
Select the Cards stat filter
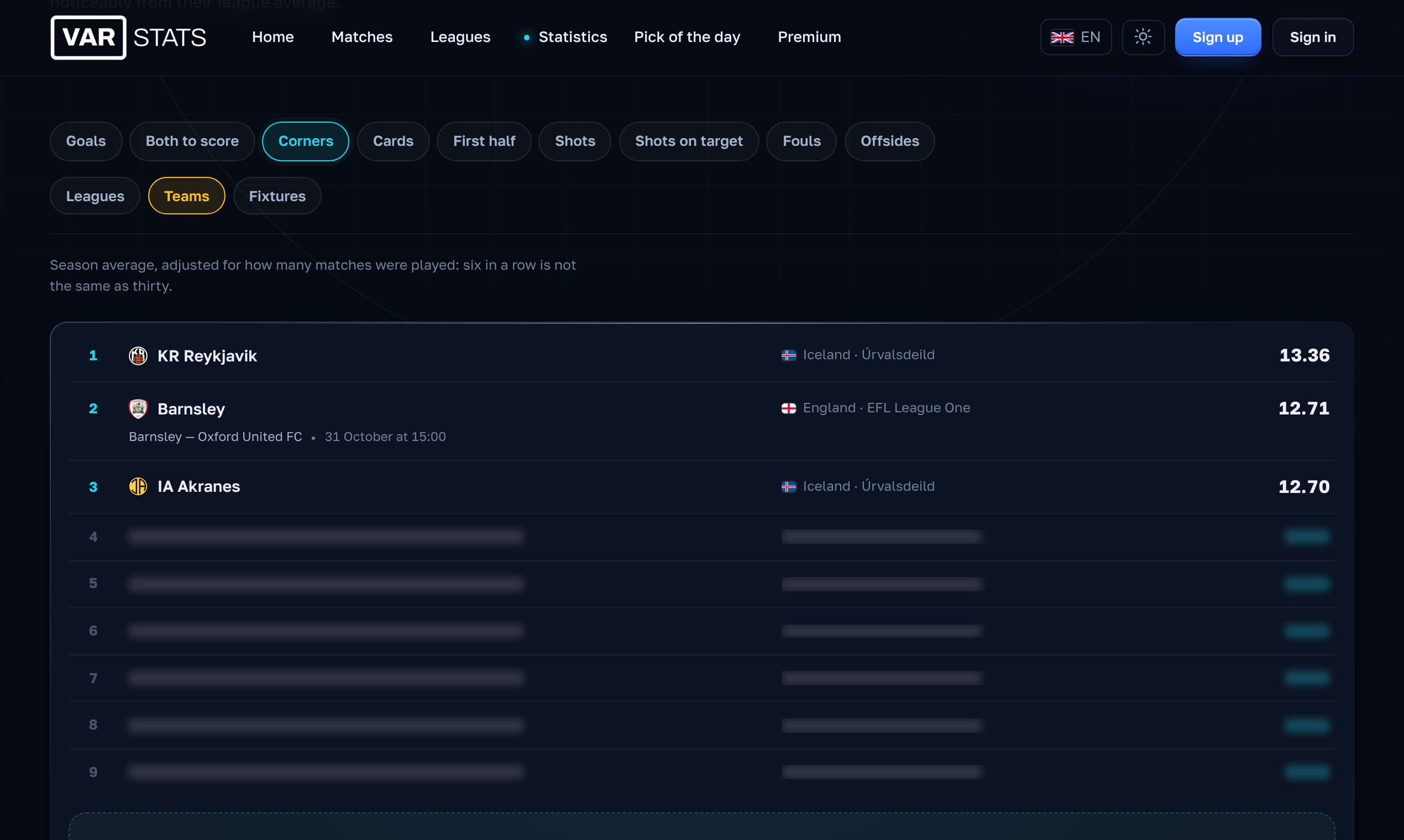coord(393,141)
